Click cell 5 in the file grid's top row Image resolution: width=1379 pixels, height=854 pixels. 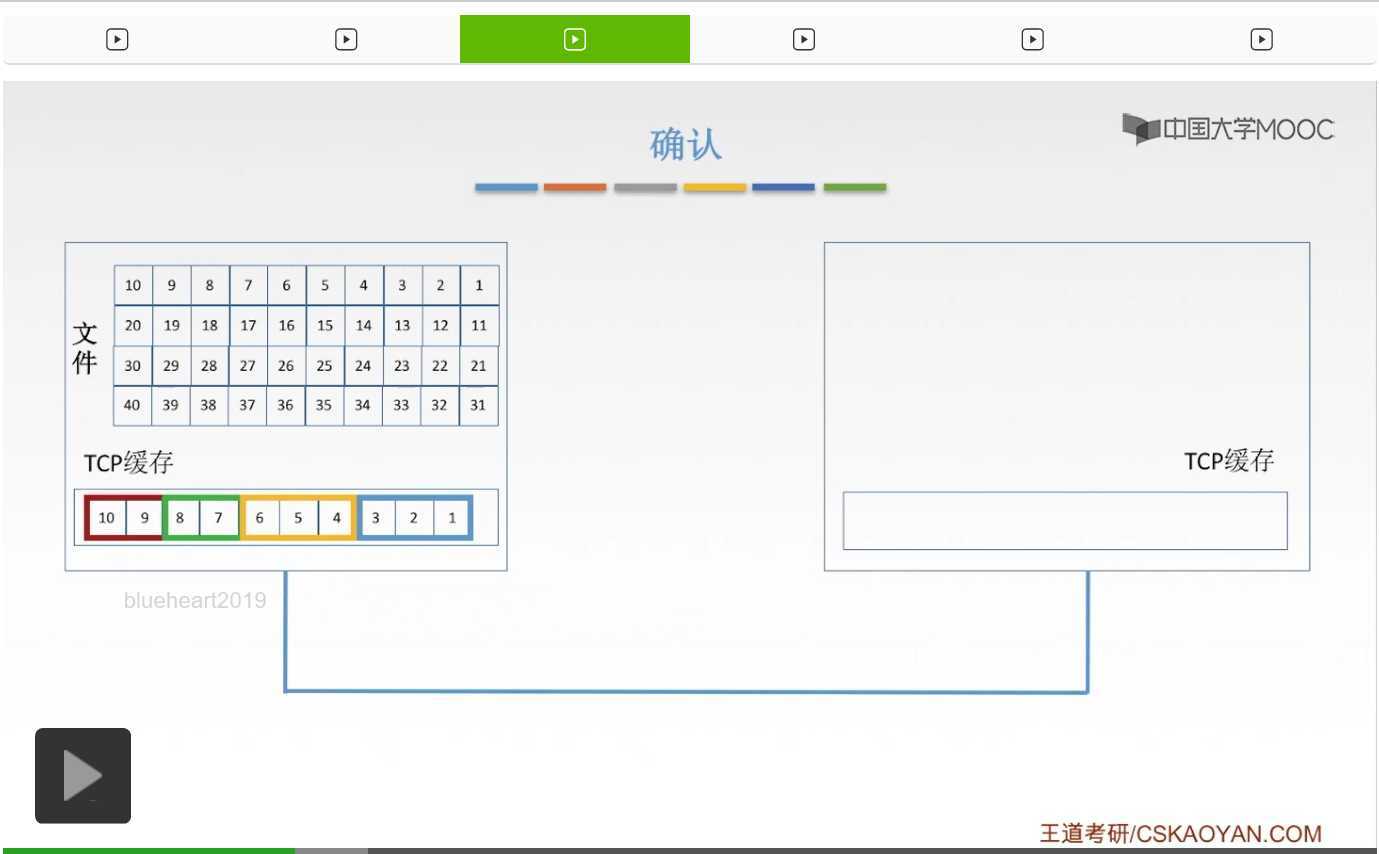pyautogui.click(x=325, y=285)
